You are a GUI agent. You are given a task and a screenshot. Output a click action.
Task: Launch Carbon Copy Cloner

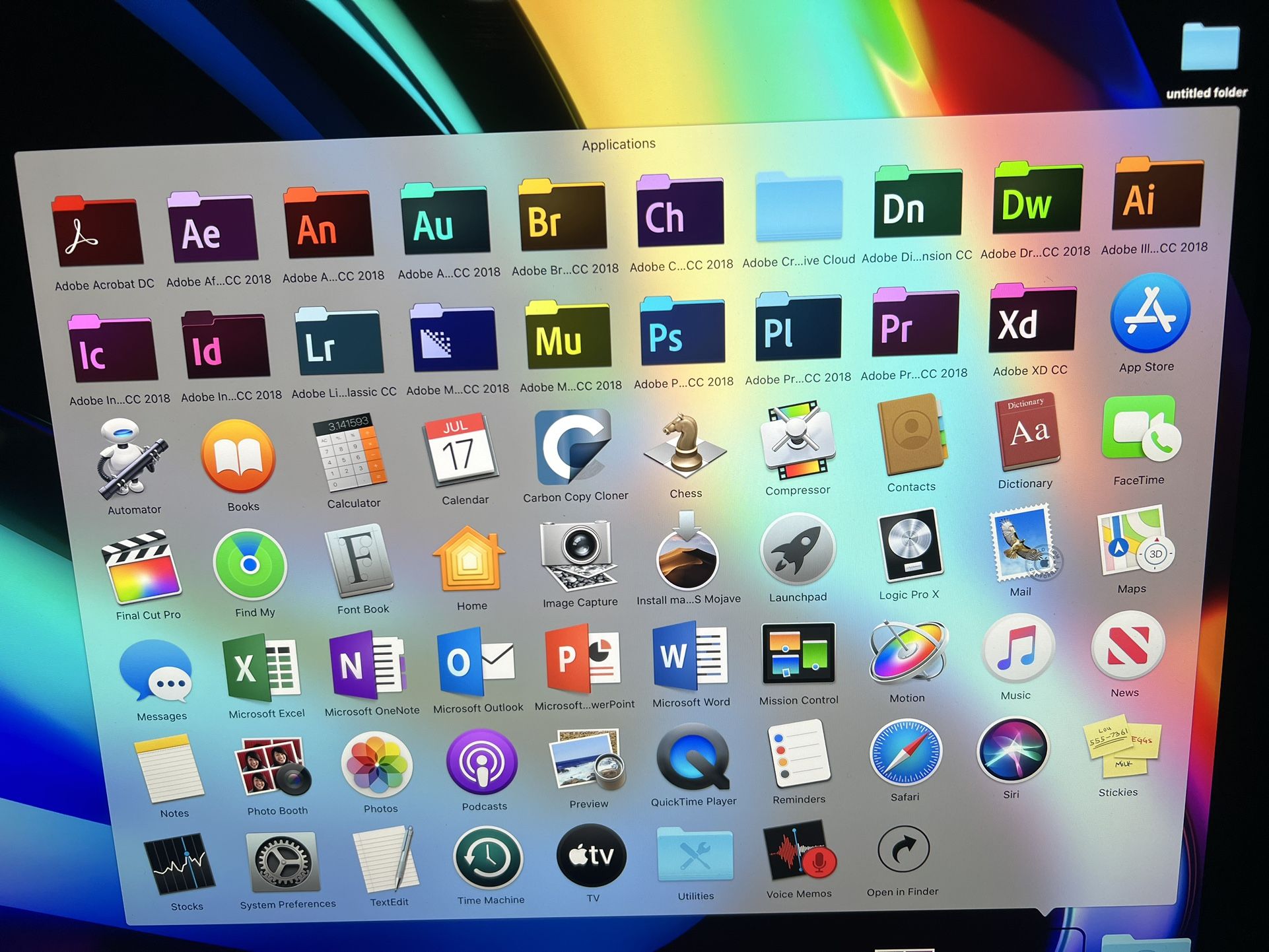coord(573,446)
